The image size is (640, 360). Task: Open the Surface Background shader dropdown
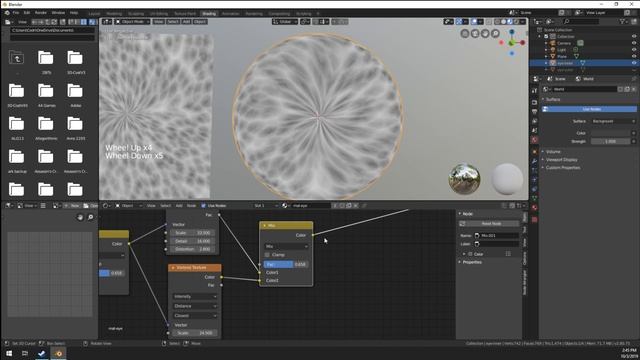click(613, 121)
